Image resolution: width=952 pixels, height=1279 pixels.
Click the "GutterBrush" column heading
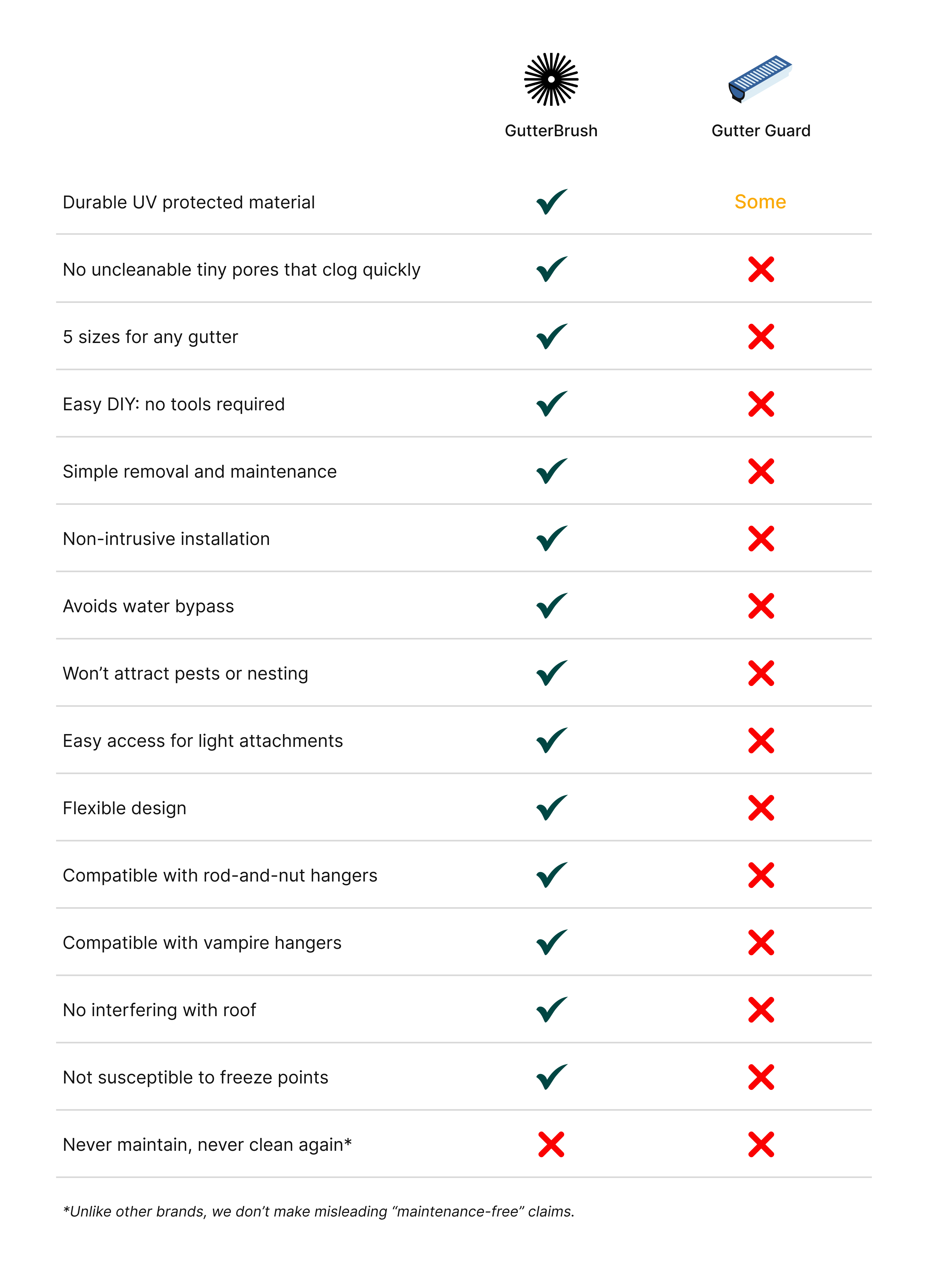pos(551,131)
